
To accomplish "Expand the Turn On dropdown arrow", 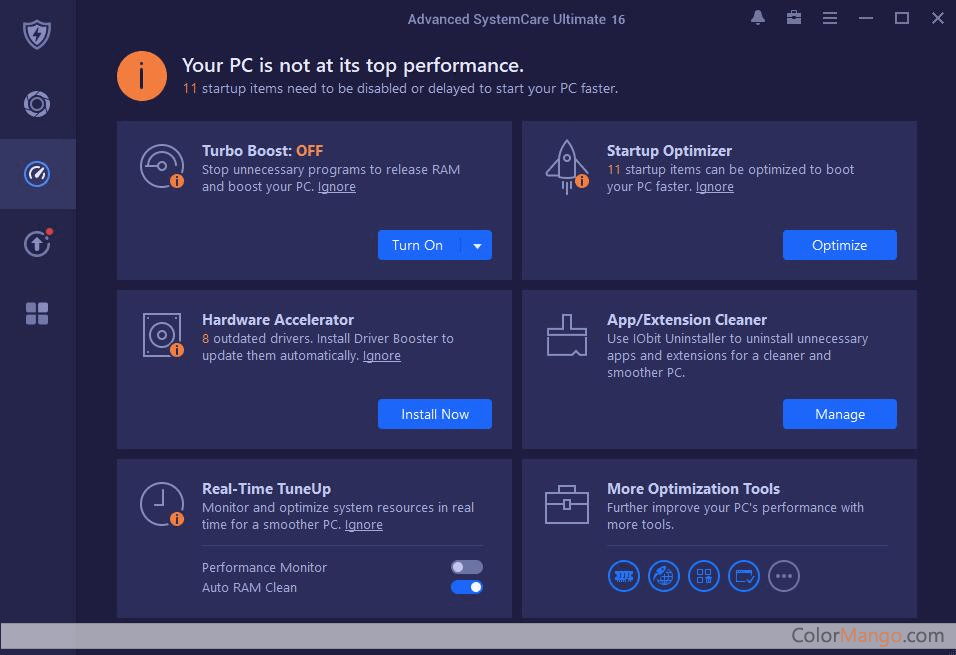I will click(x=477, y=246).
